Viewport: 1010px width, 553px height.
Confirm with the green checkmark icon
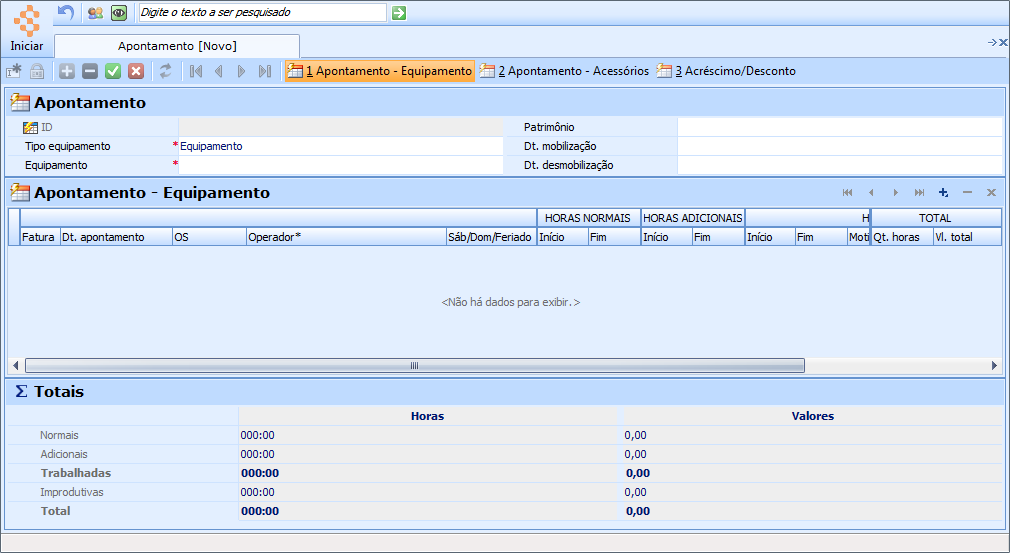pyautogui.click(x=113, y=71)
